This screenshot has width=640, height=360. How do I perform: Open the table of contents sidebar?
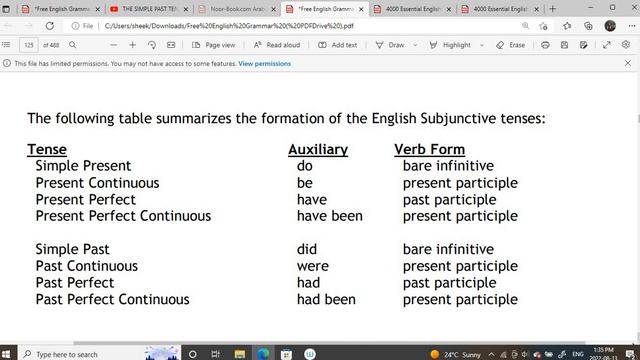tap(6, 45)
